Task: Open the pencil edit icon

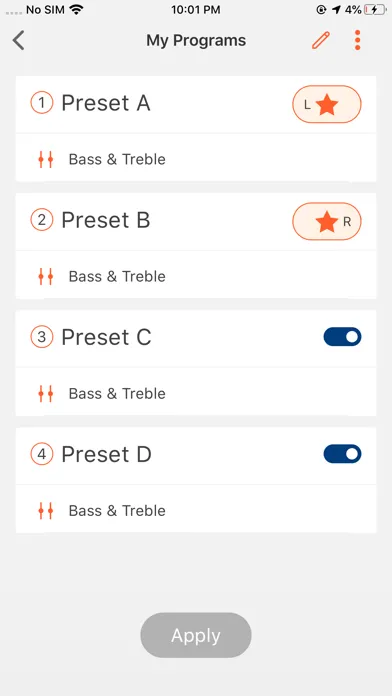Action: [321, 40]
